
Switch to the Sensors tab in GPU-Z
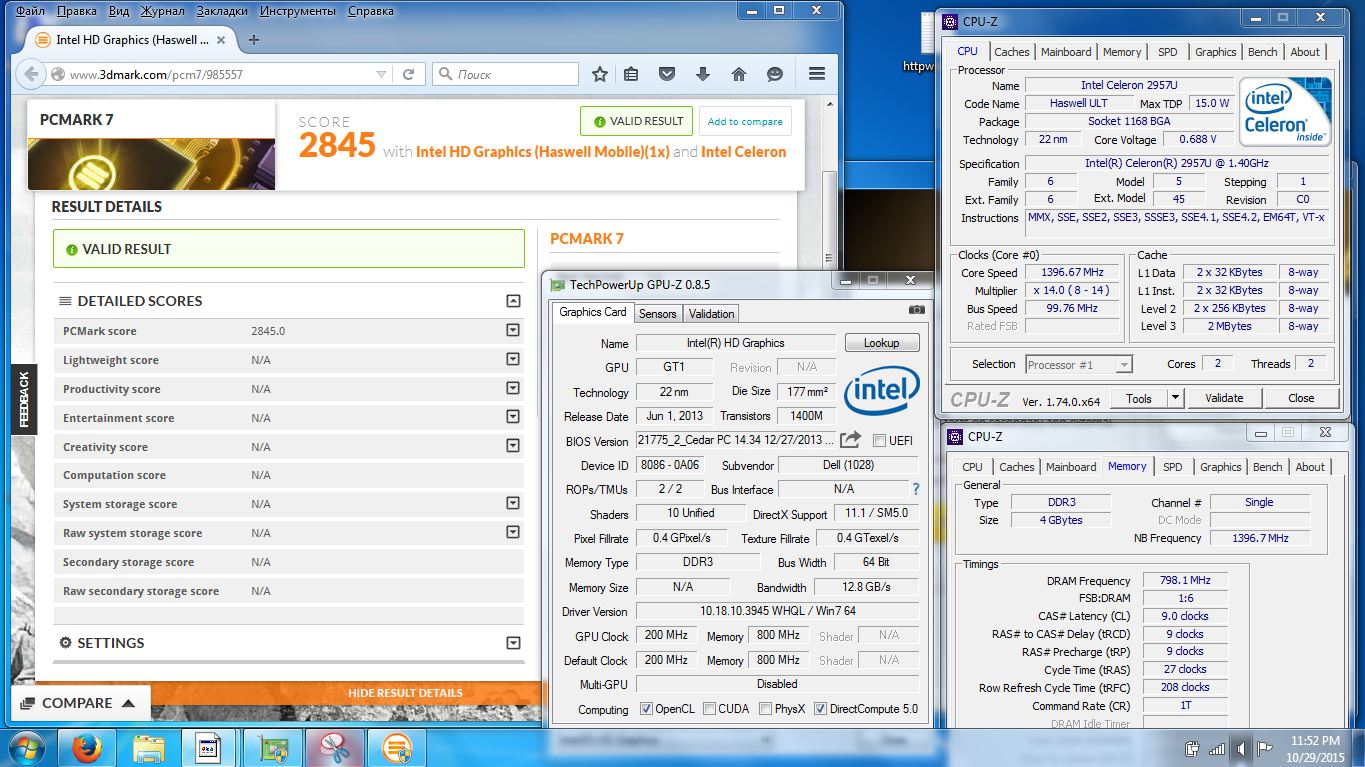pos(658,313)
